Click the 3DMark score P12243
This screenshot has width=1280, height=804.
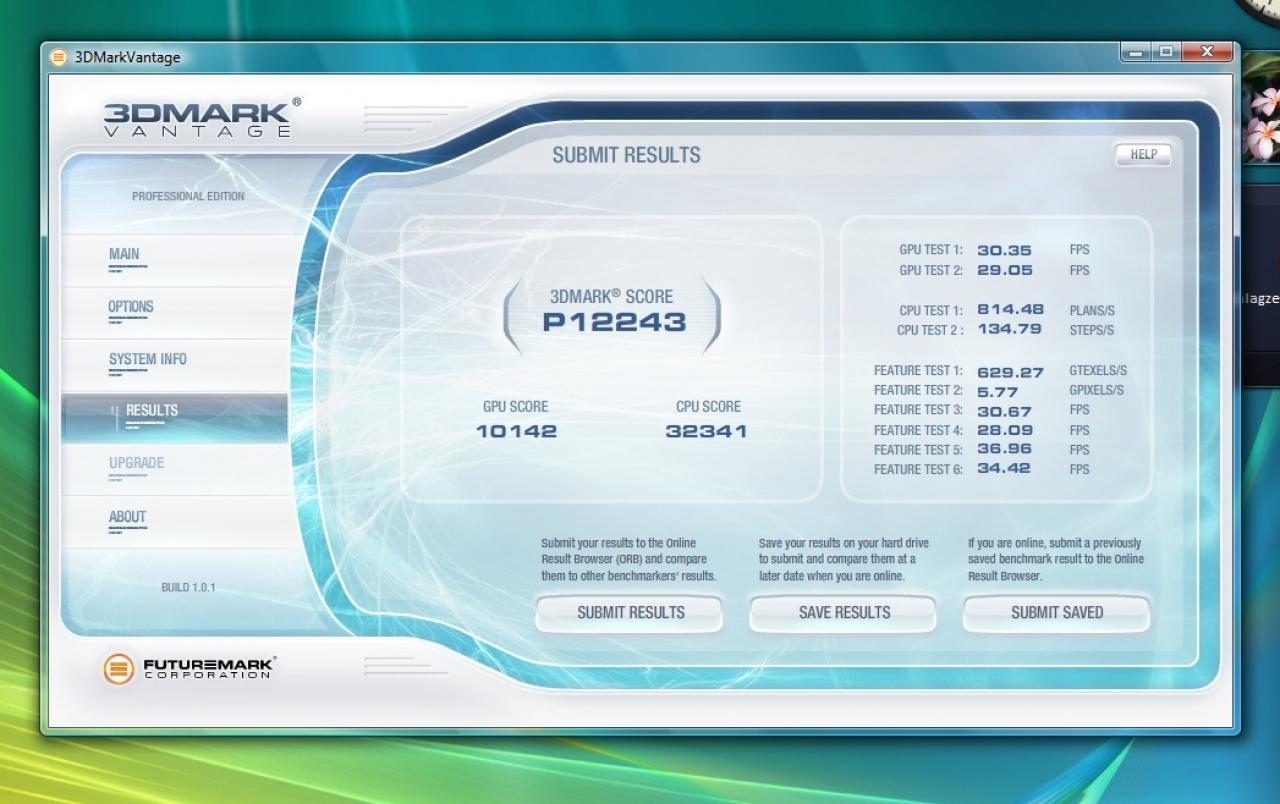614,322
